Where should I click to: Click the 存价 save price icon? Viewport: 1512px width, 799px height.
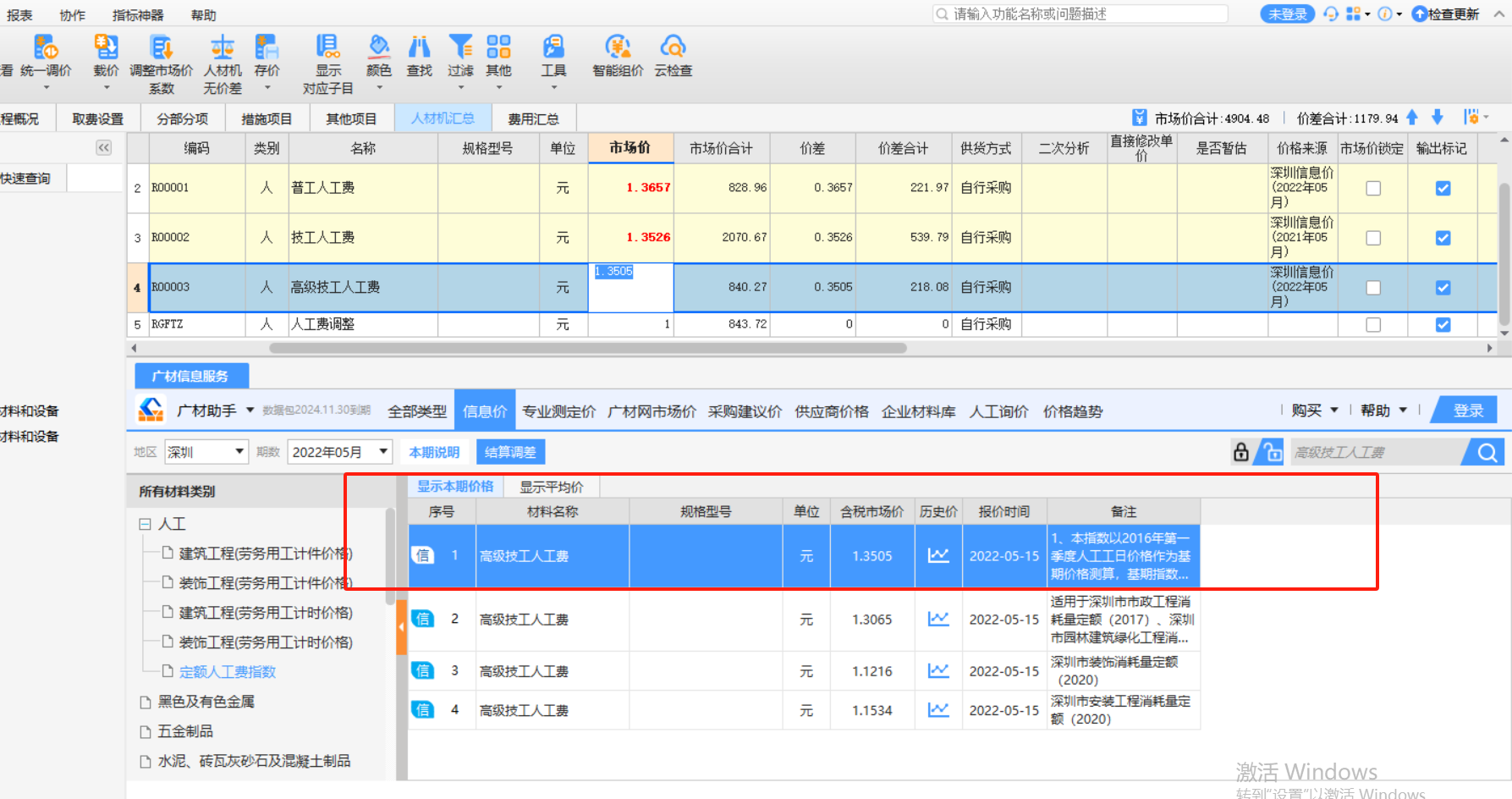(267, 47)
